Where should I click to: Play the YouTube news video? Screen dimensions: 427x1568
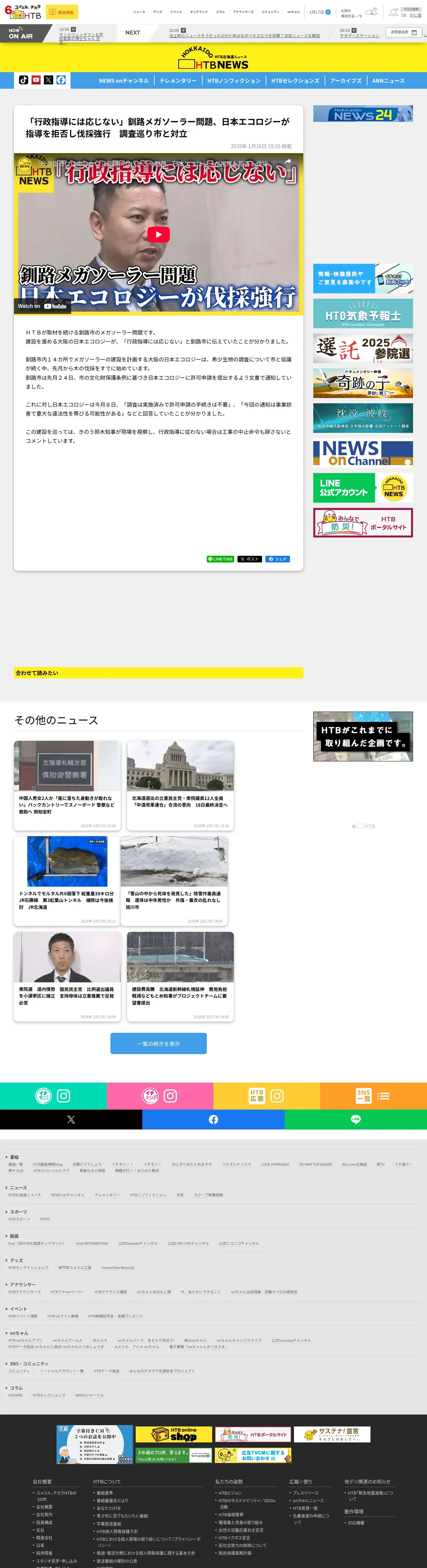click(158, 234)
